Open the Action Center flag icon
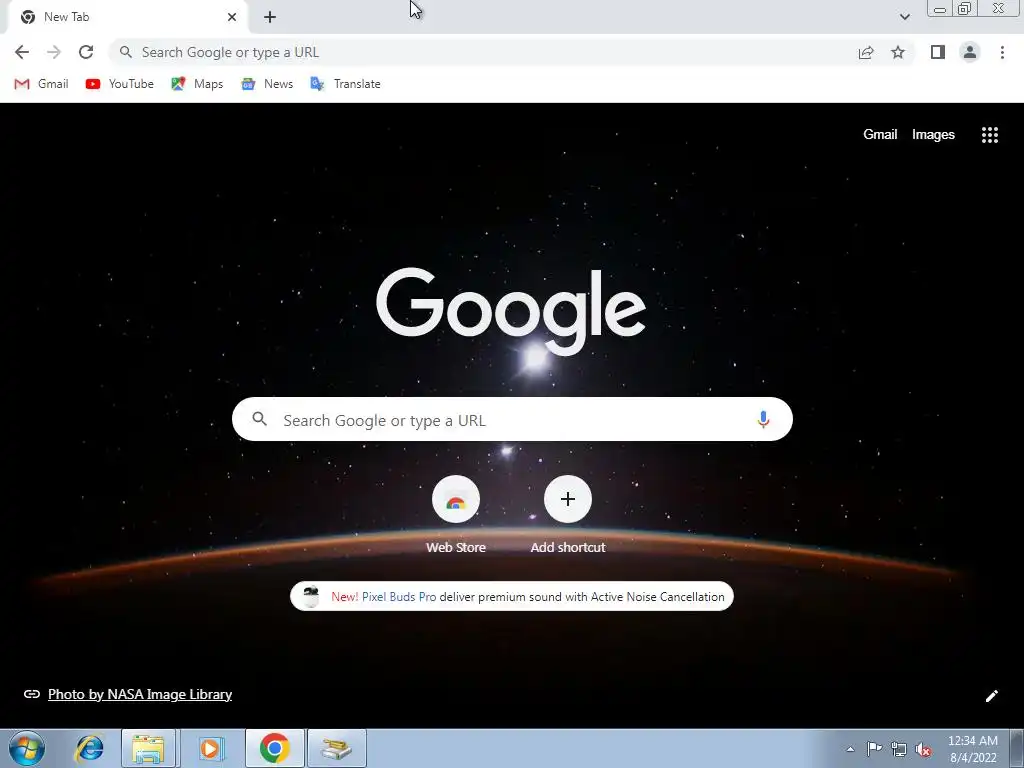The height and width of the screenshot is (768, 1024). click(x=874, y=748)
